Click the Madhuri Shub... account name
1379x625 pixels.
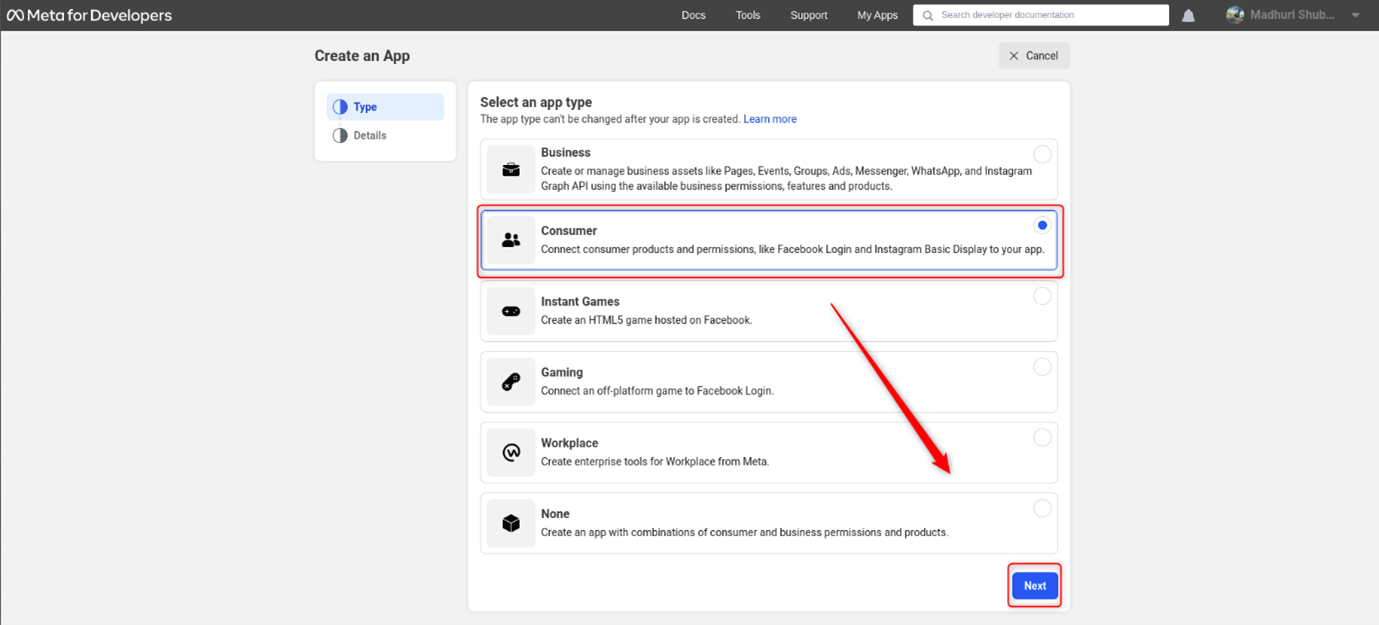point(1293,15)
